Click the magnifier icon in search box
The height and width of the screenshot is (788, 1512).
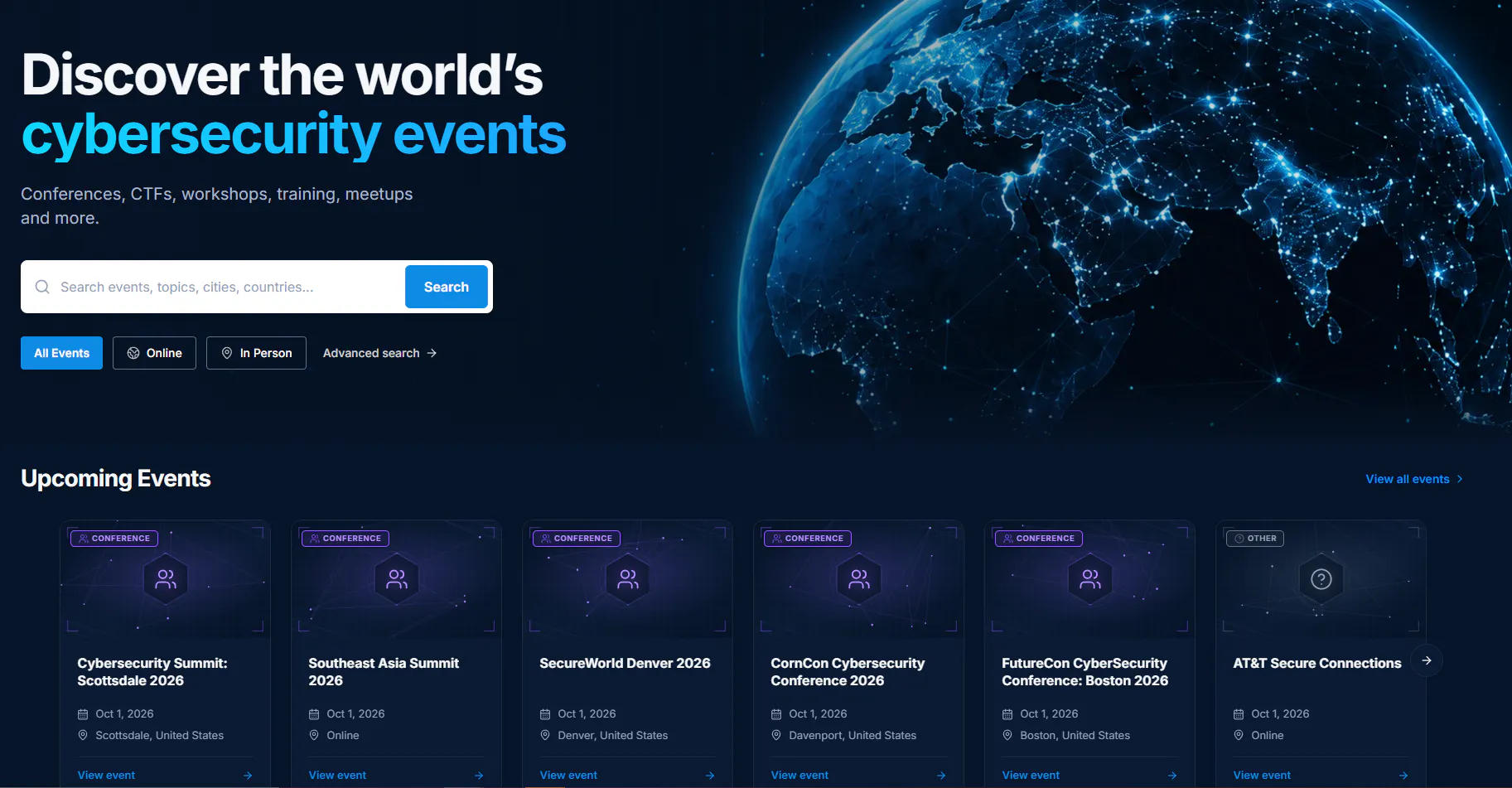pyautogui.click(x=42, y=287)
